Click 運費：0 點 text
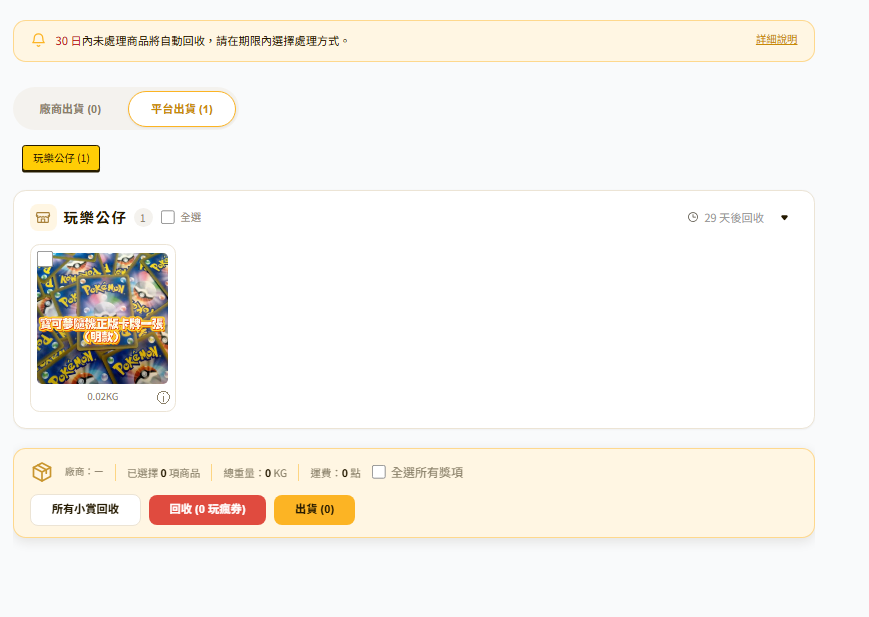Screen dimensions: 869x617 335,473
